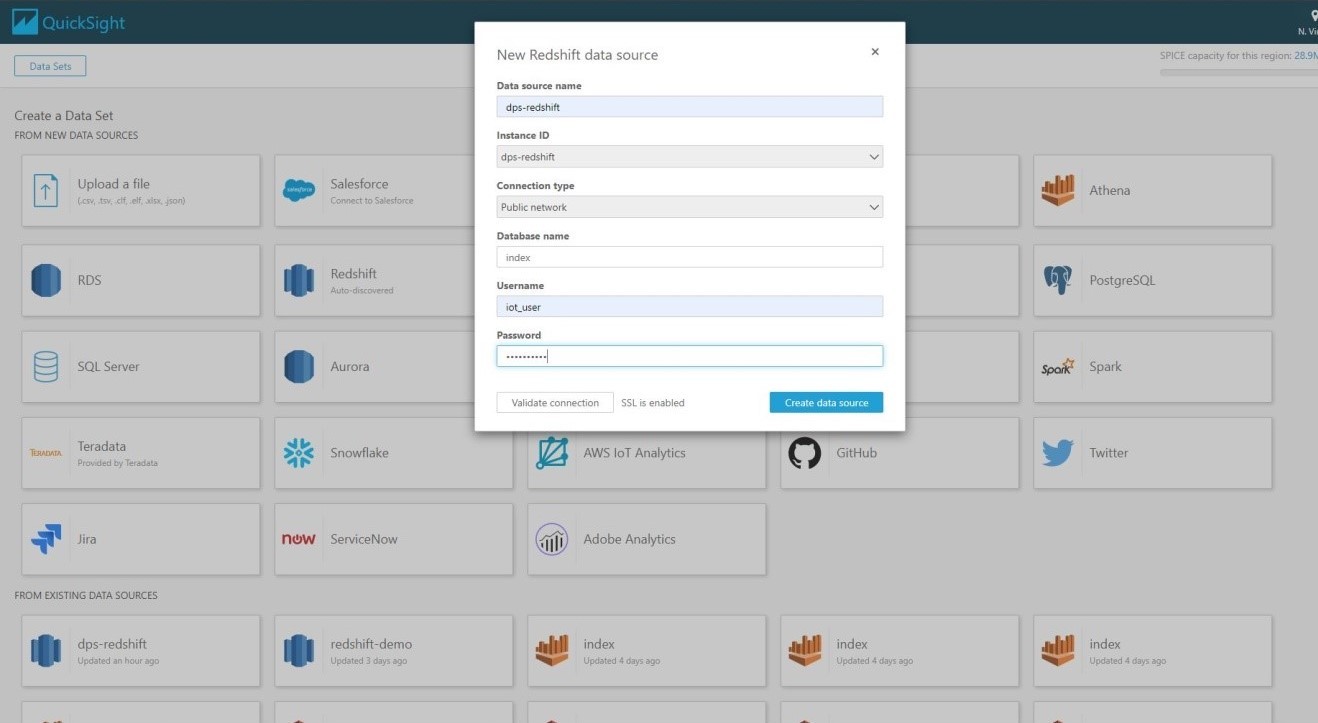1318x723 pixels.
Task: Select the RDS database icon
Action: [46, 280]
